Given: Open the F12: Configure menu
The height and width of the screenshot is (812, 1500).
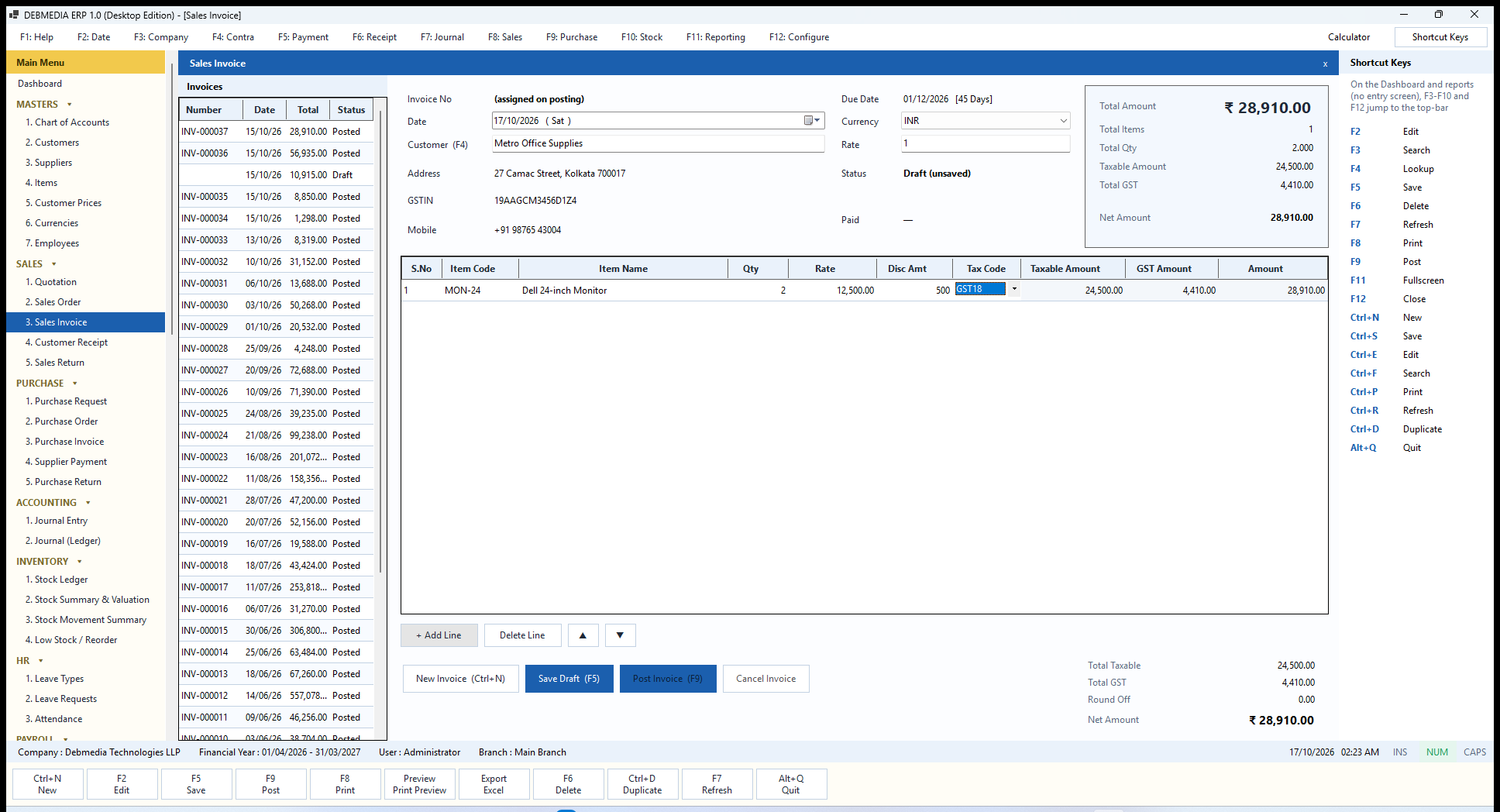Looking at the screenshot, I should pos(799,37).
